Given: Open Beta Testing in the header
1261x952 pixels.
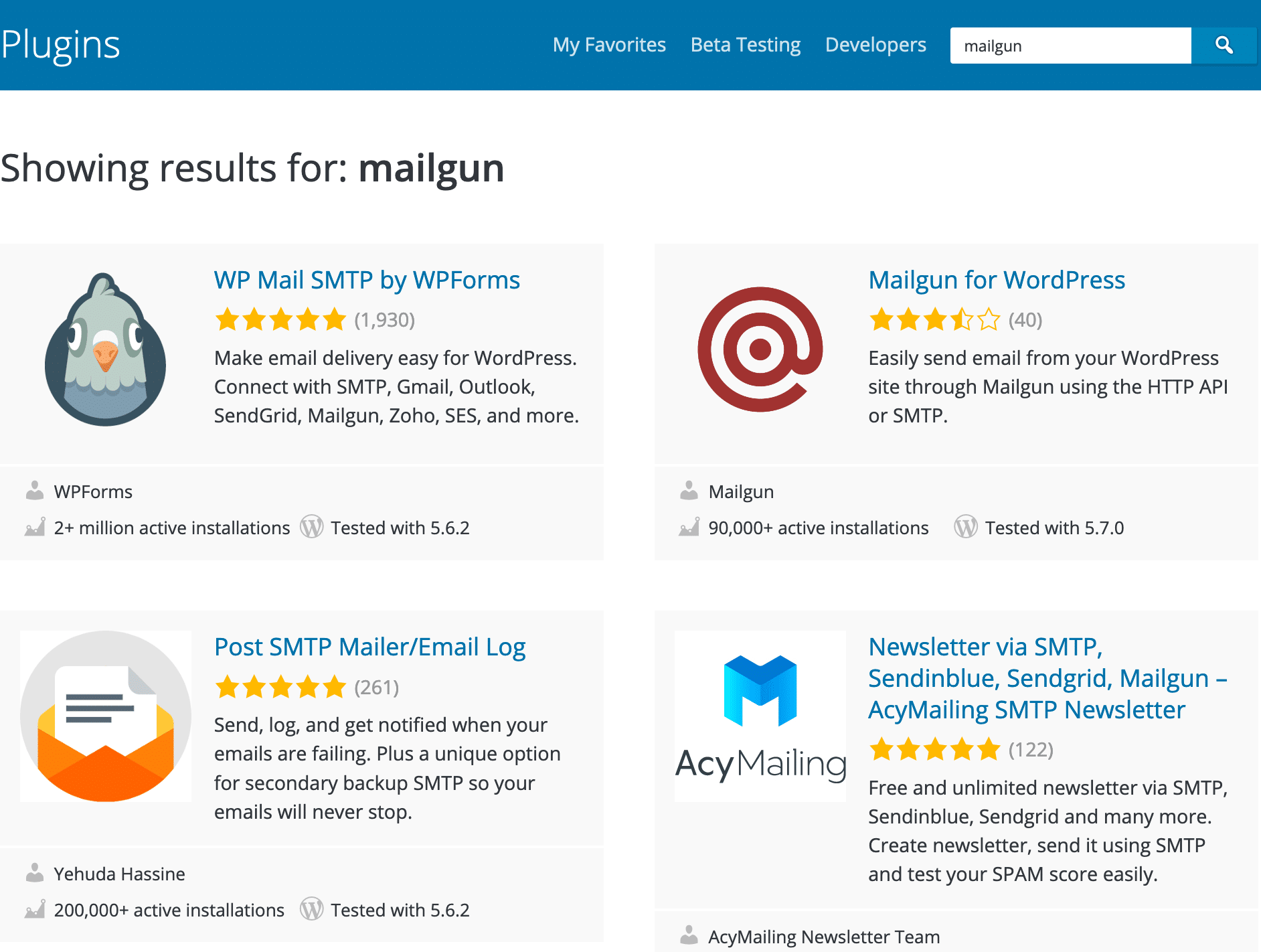Looking at the screenshot, I should coord(746,45).
